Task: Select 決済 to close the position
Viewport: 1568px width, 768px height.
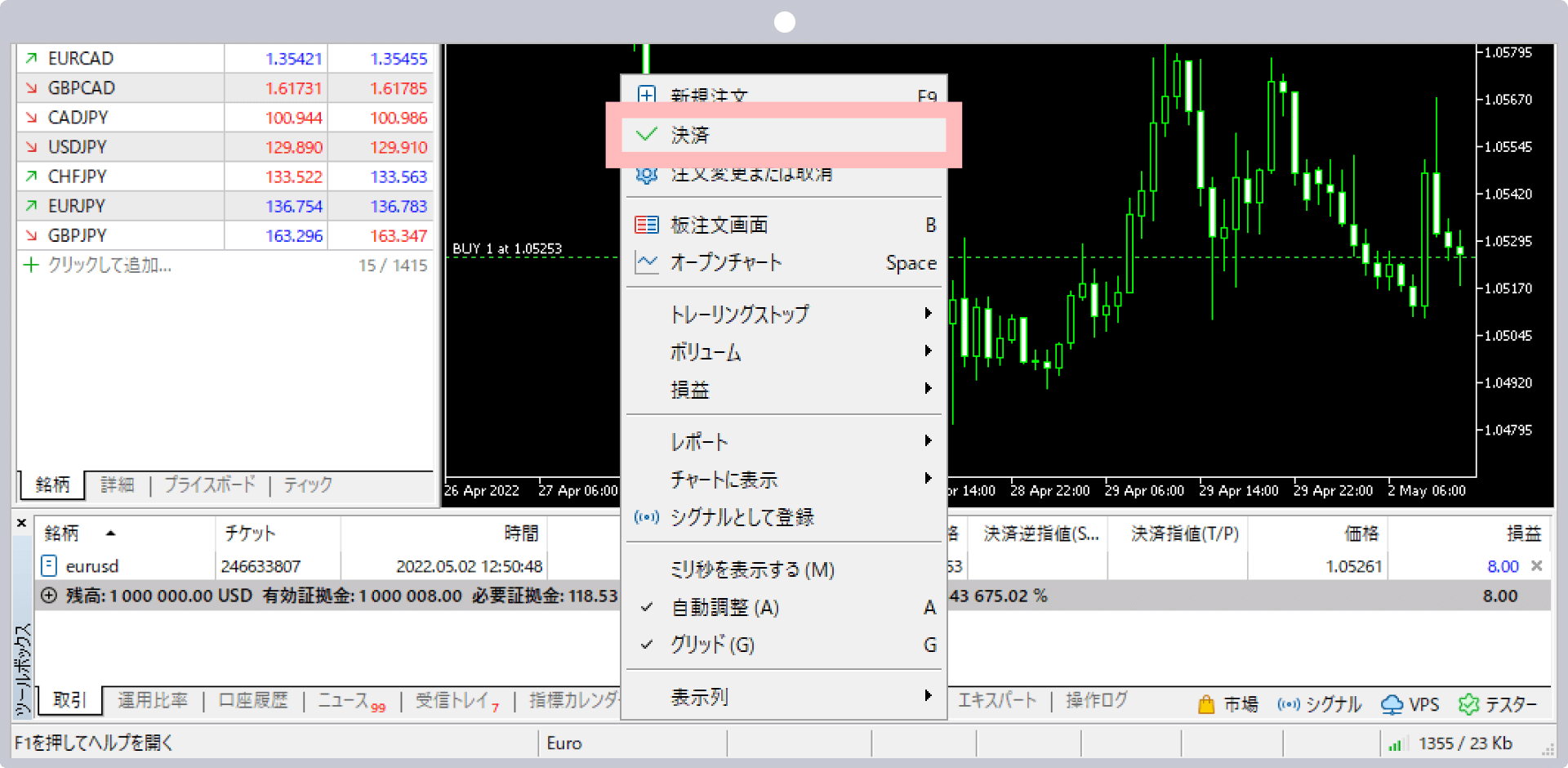Action: tap(784, 135)
